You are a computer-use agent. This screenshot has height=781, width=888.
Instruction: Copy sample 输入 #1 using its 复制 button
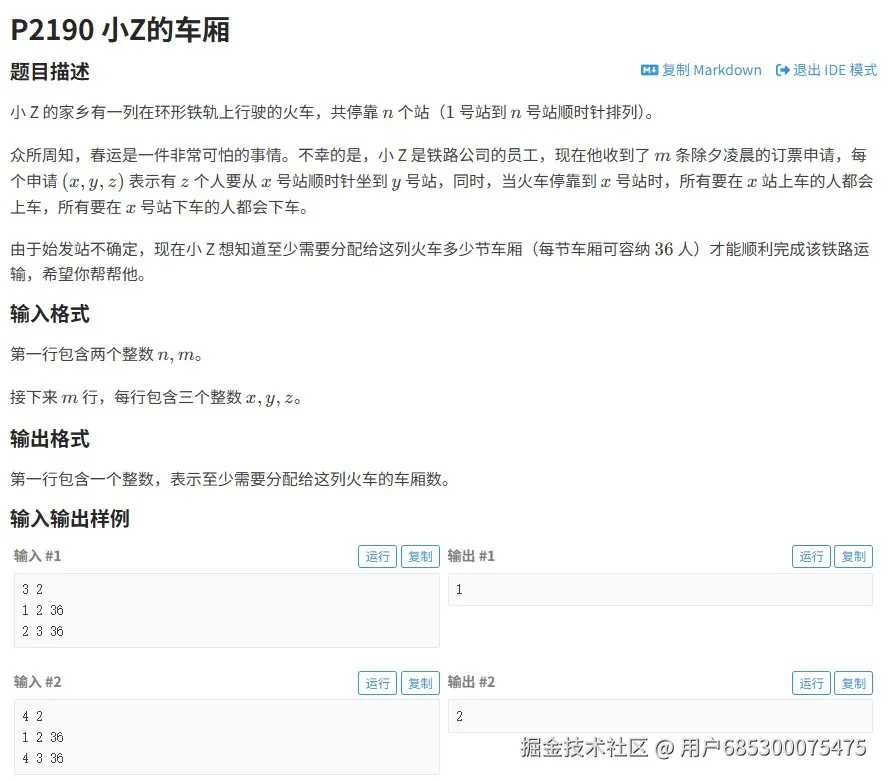[x=420, y=556]
